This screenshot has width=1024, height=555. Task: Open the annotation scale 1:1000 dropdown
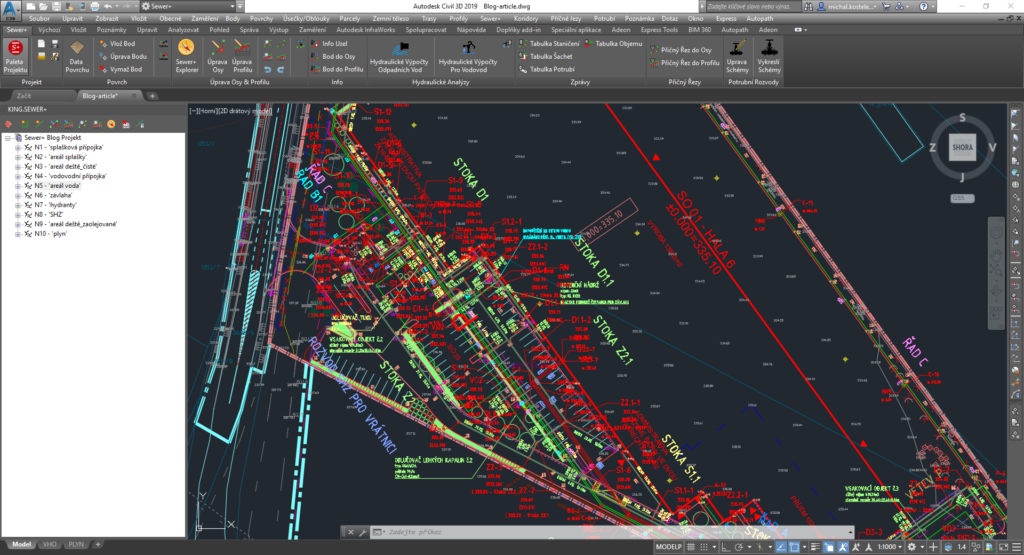click(890, 547)
